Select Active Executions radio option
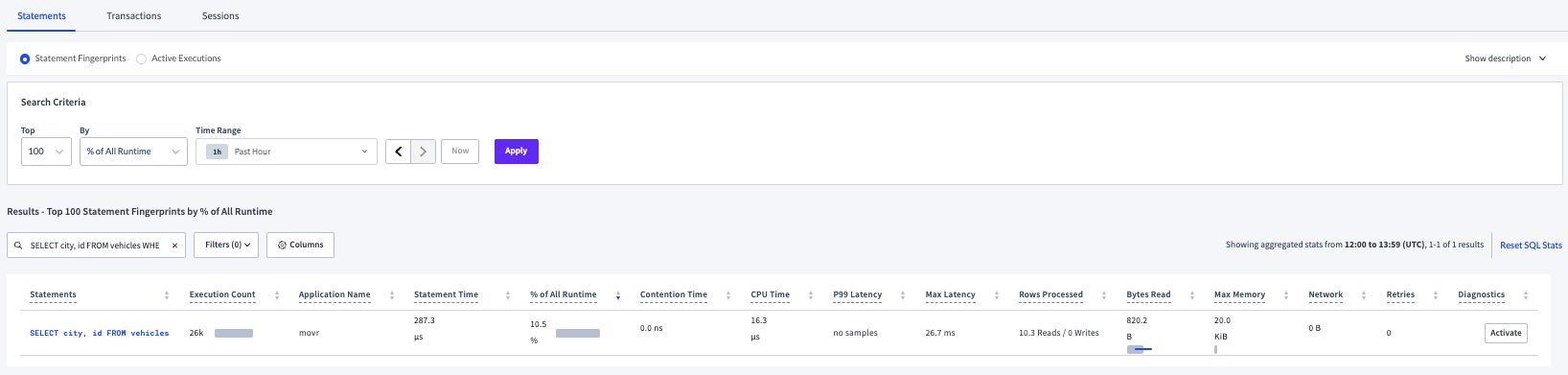The width and height of the screenshot is (1568, 375). tap(142, 59)
